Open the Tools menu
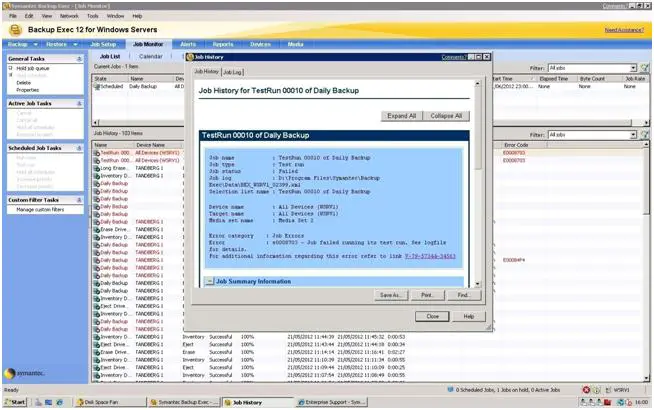654x410 pixels. pyautogui.click(x=93, y=16)
